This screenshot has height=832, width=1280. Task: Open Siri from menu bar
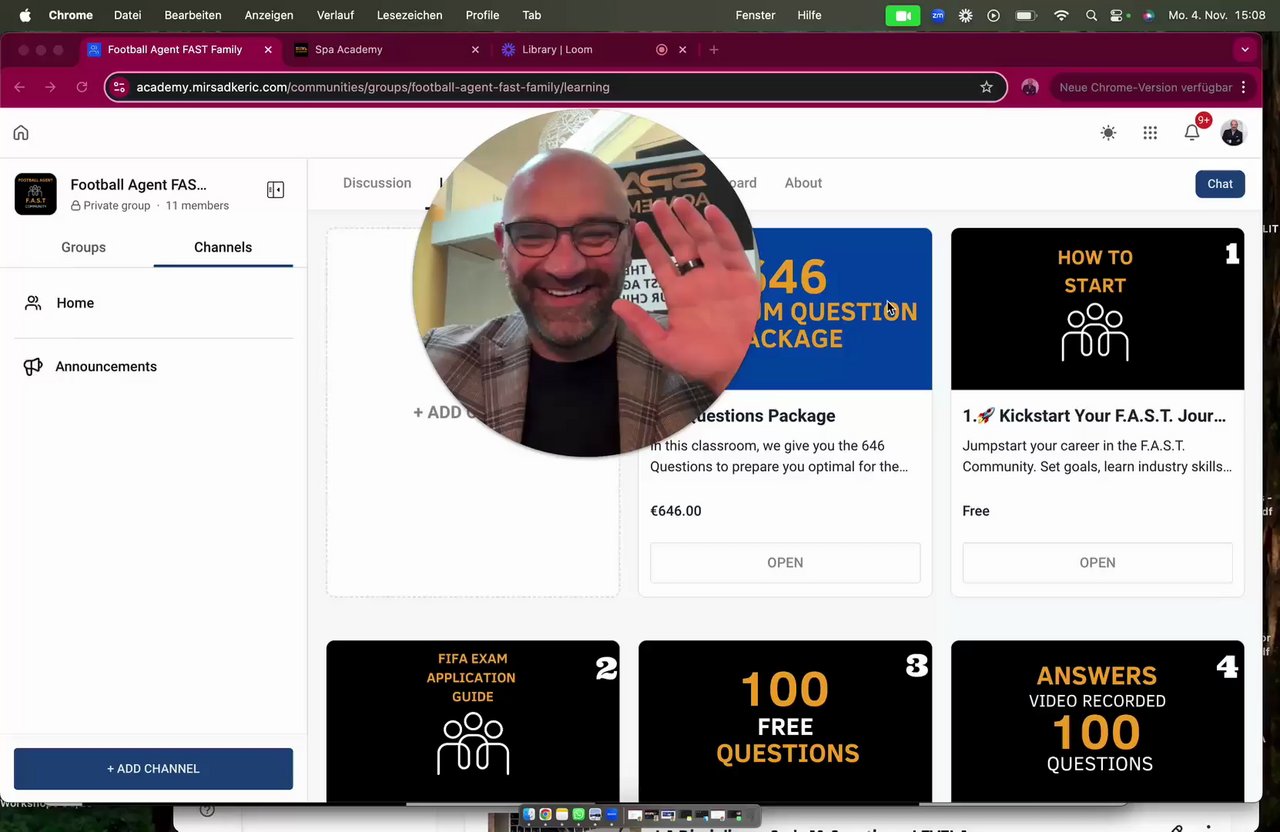click(x=1148, y=15)
